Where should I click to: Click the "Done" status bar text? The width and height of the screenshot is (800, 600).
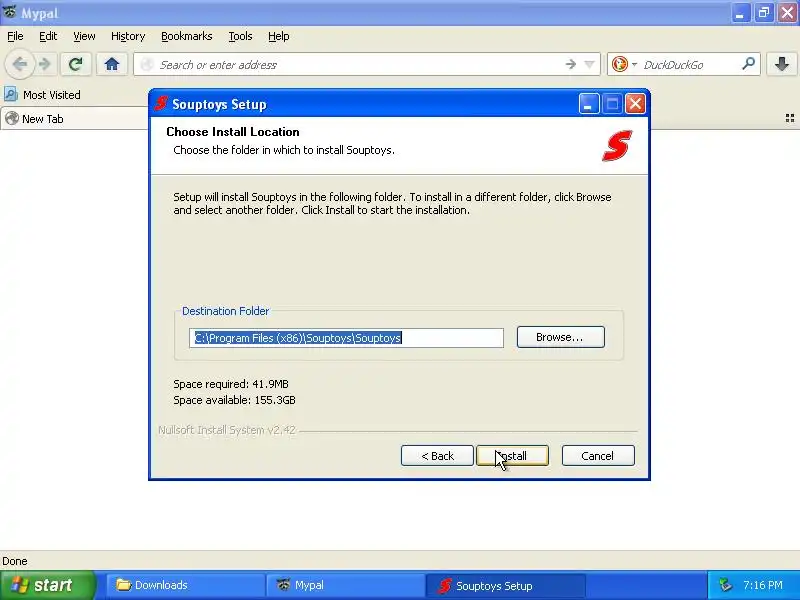pos(15,561)
